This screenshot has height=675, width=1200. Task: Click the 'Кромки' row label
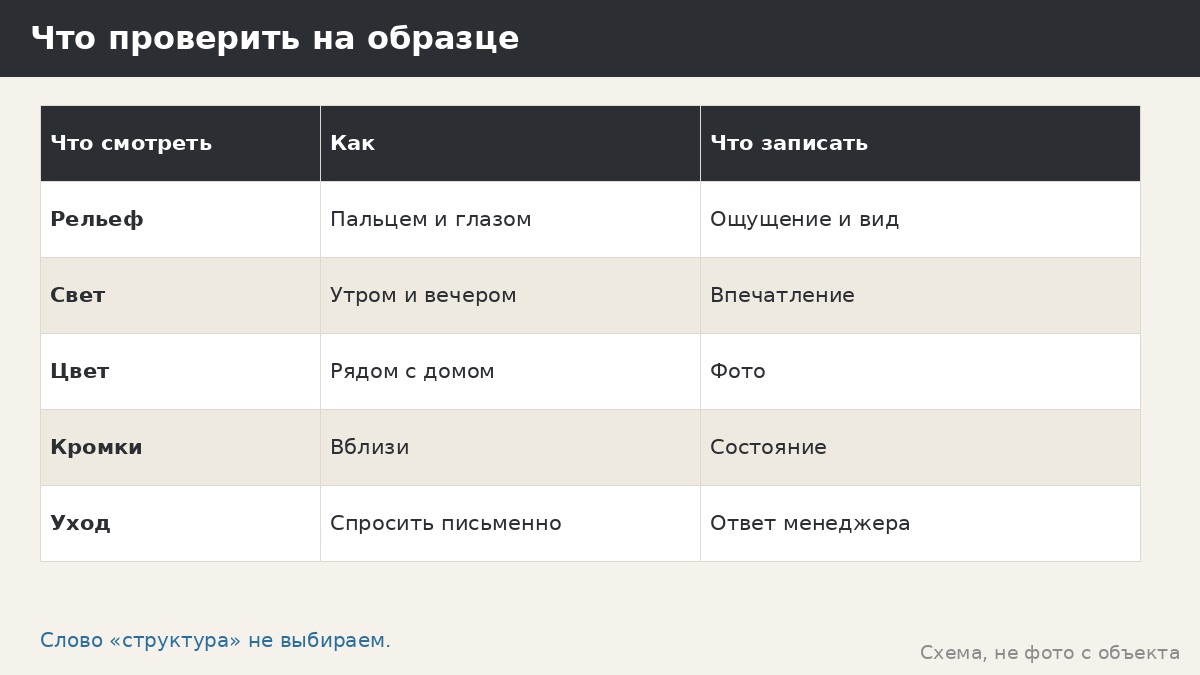[180, 447]
